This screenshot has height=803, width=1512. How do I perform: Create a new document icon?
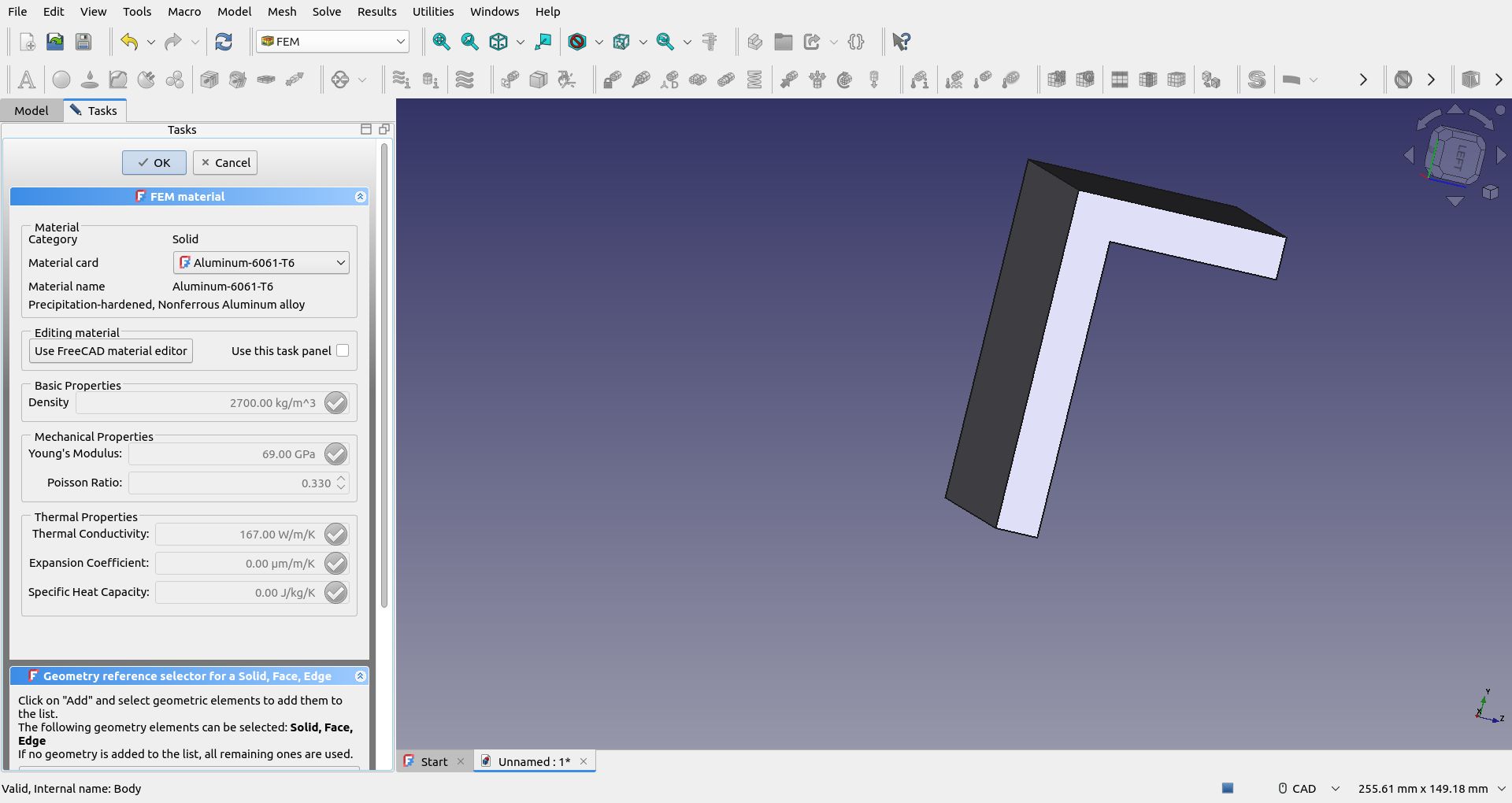[27, 42]
